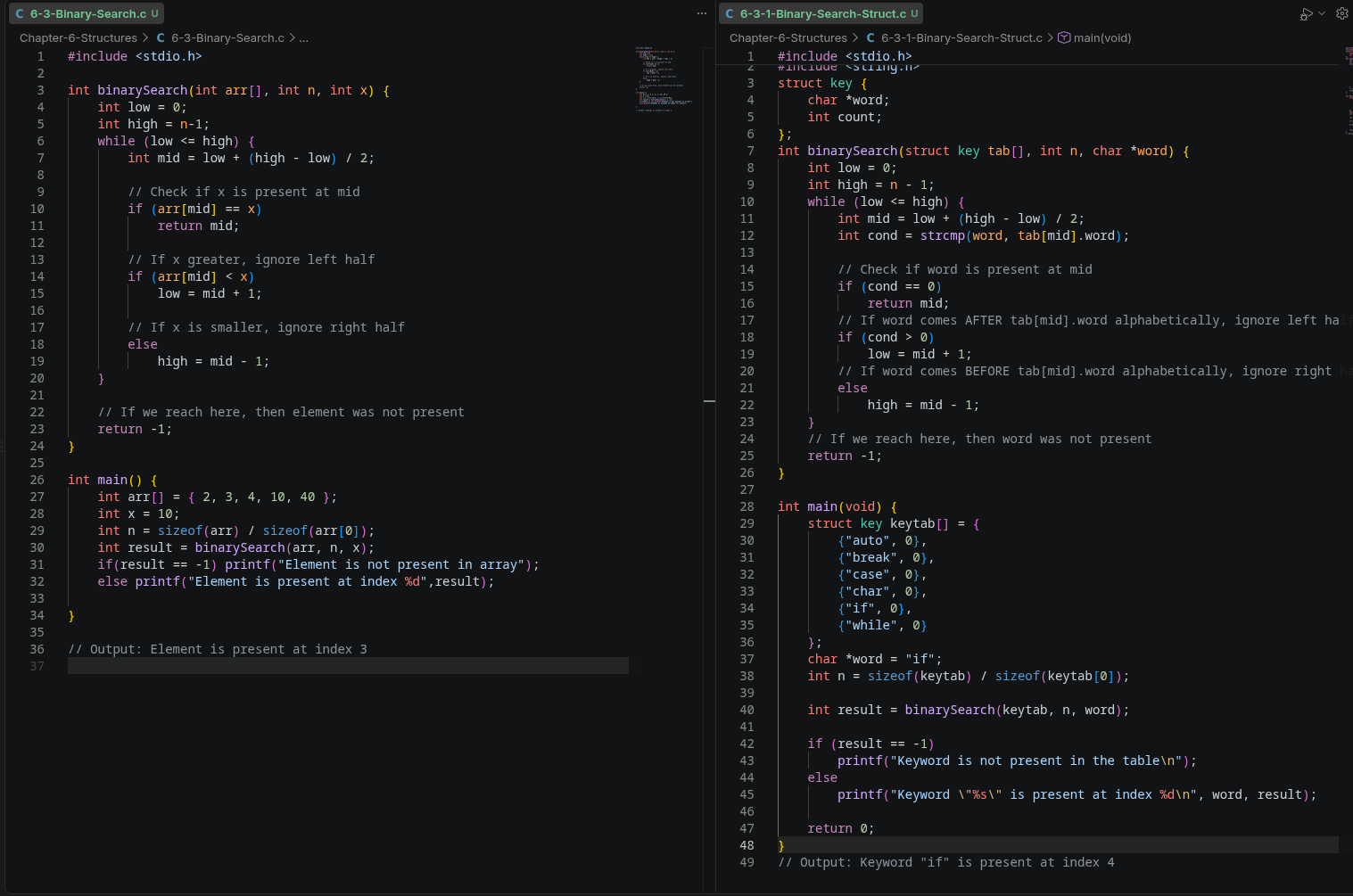1353x896 pixels.
Task: Click 6-3-Binary-Search.c breadcrumb in left editor
Action: [227, 38]
